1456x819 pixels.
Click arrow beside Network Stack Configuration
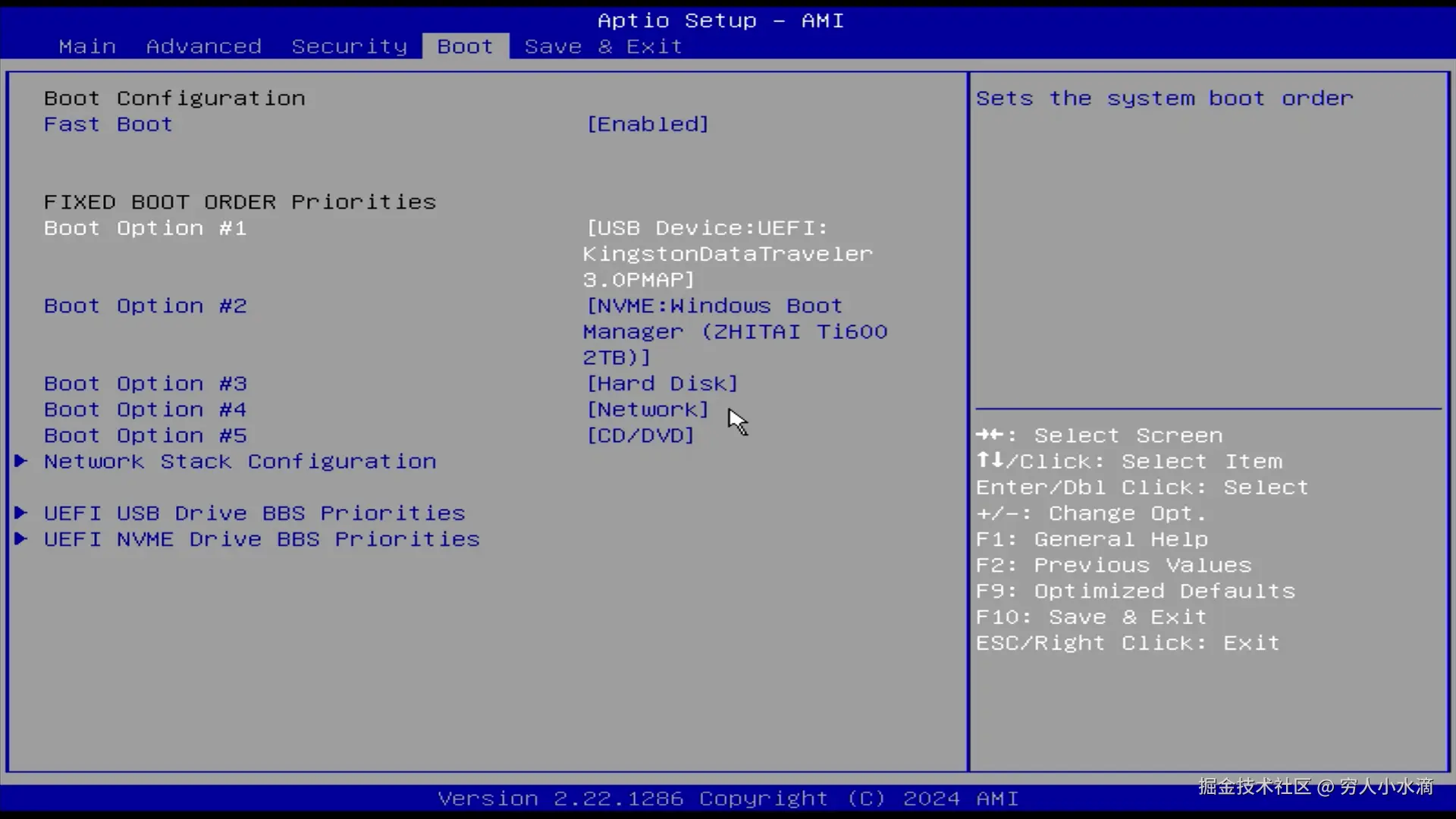[x=21, y=461]
